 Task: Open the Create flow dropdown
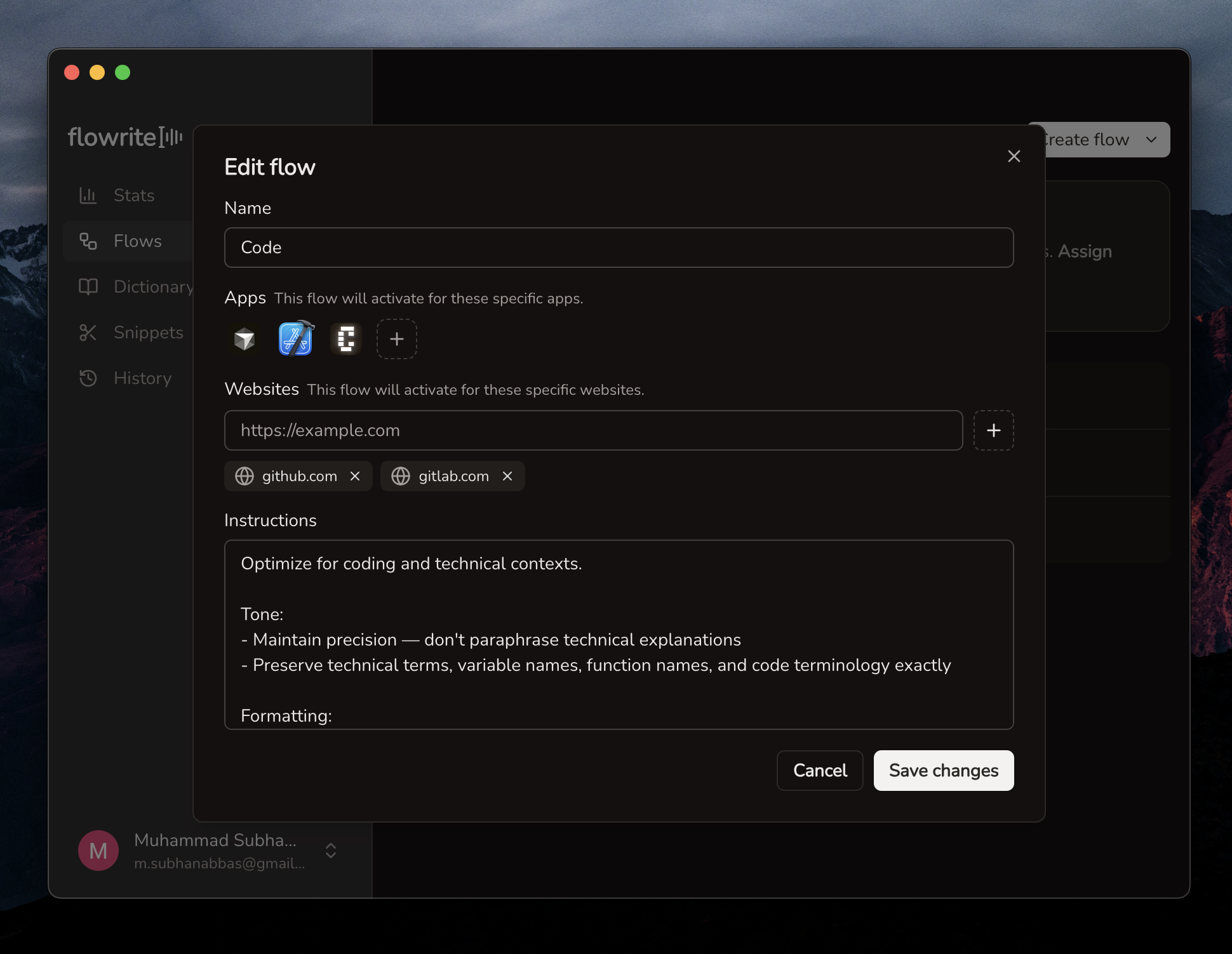pos(1098,140)
